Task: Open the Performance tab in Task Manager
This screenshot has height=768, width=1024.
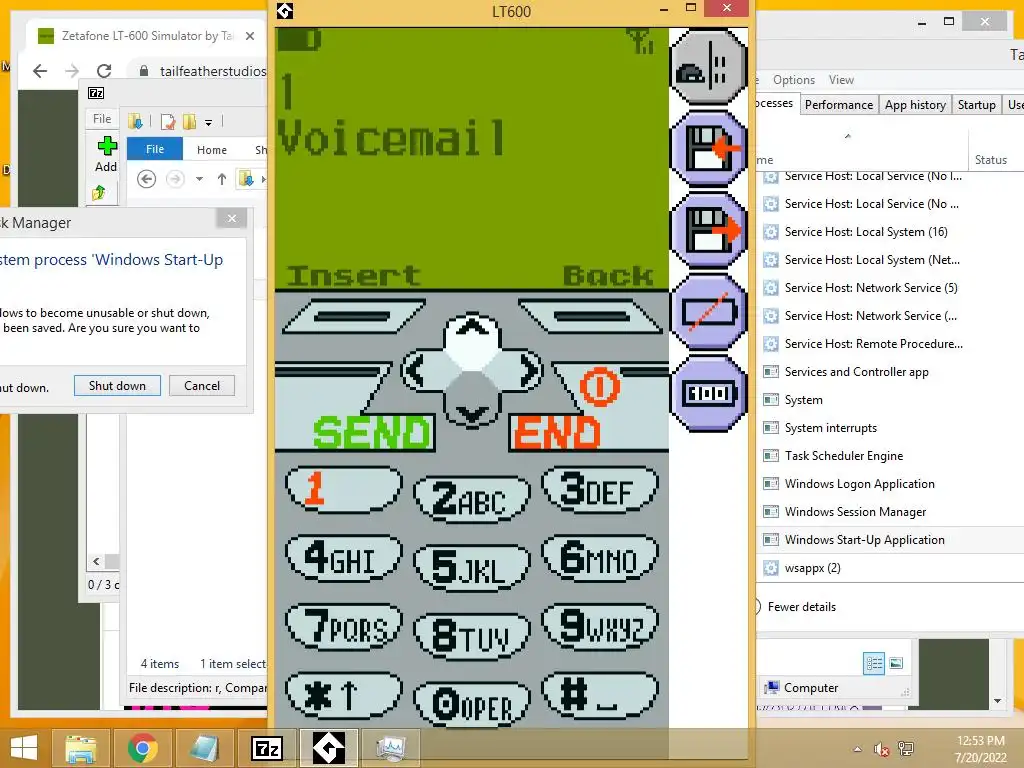Action: coord(839,104)
